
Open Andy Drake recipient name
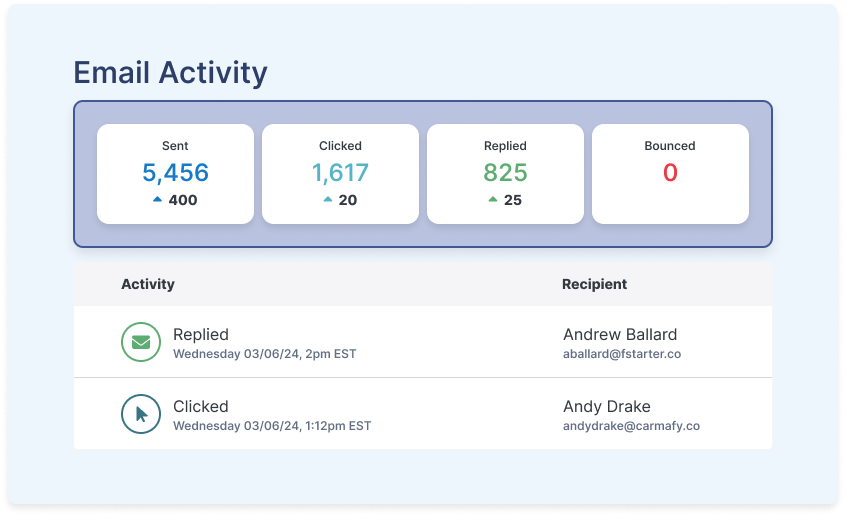click(607, 406)
